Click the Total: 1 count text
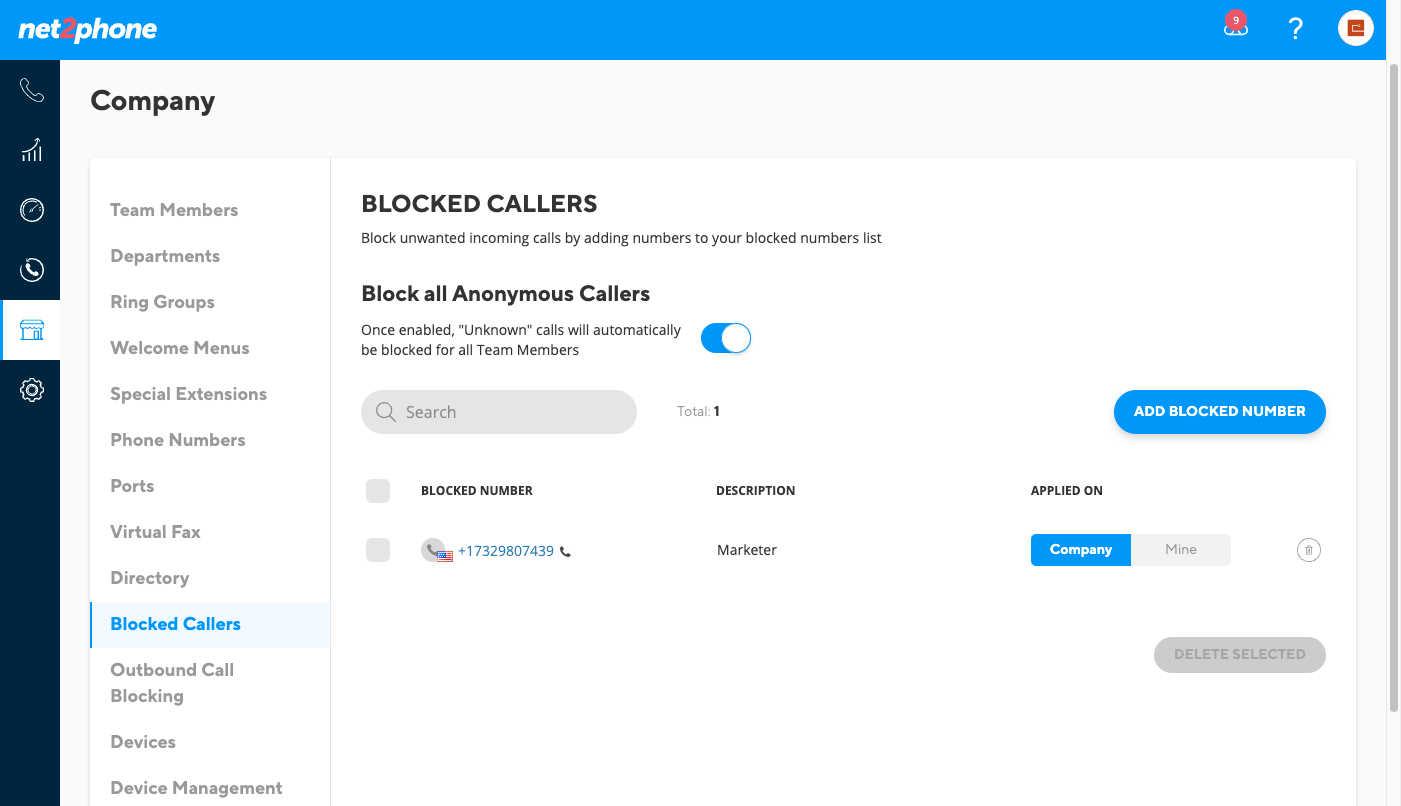The image size is (1401, 806). tap(699, 411)
